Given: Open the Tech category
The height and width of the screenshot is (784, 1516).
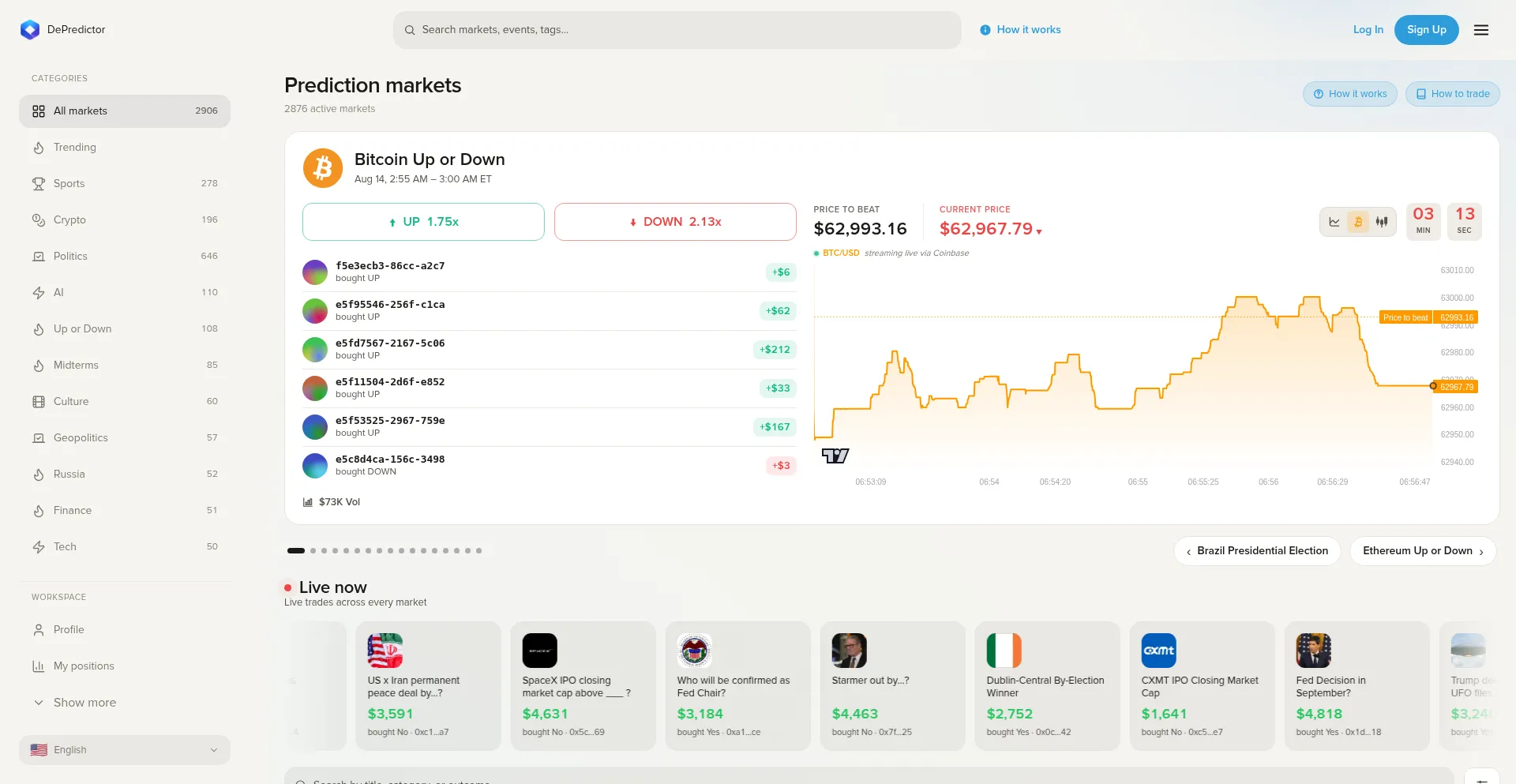Looking at the screenshot, I should click(125, 547).
